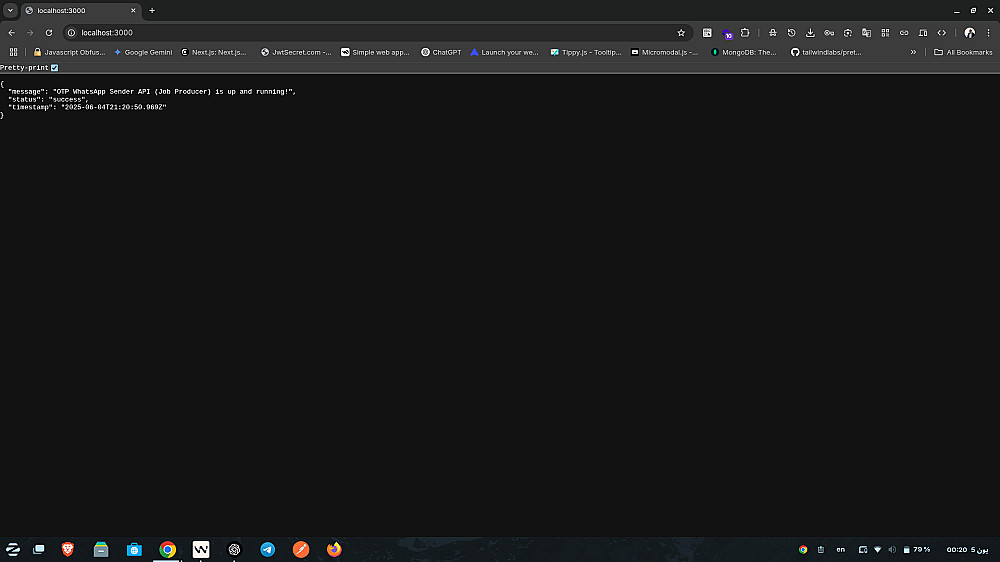Bookmark this page with the star icon
The width and height of the screenshot is (1000, 562).
pyautogui.click(x=681, y=33)
